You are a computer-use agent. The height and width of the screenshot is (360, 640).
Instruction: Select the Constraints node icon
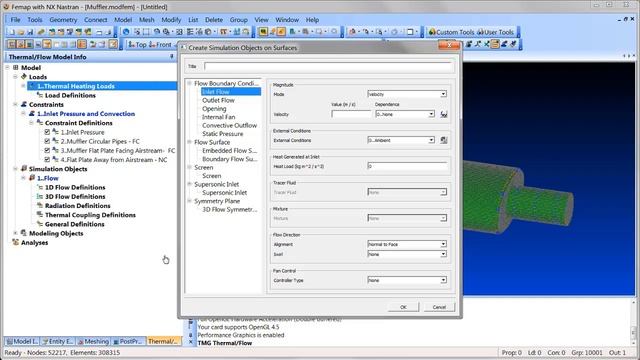[x=24, y=104]
